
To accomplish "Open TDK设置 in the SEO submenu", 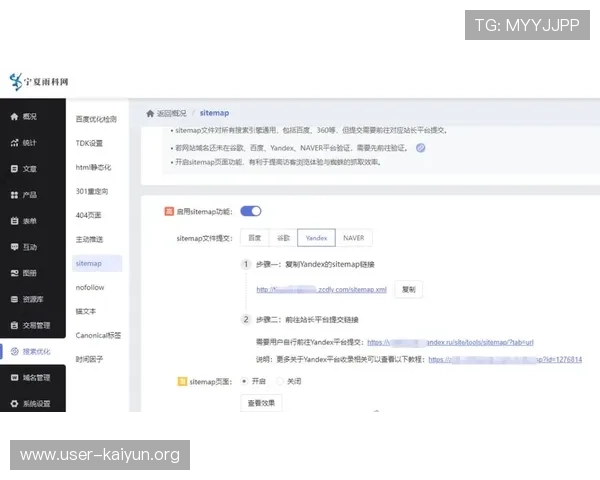I will [89, 143].
